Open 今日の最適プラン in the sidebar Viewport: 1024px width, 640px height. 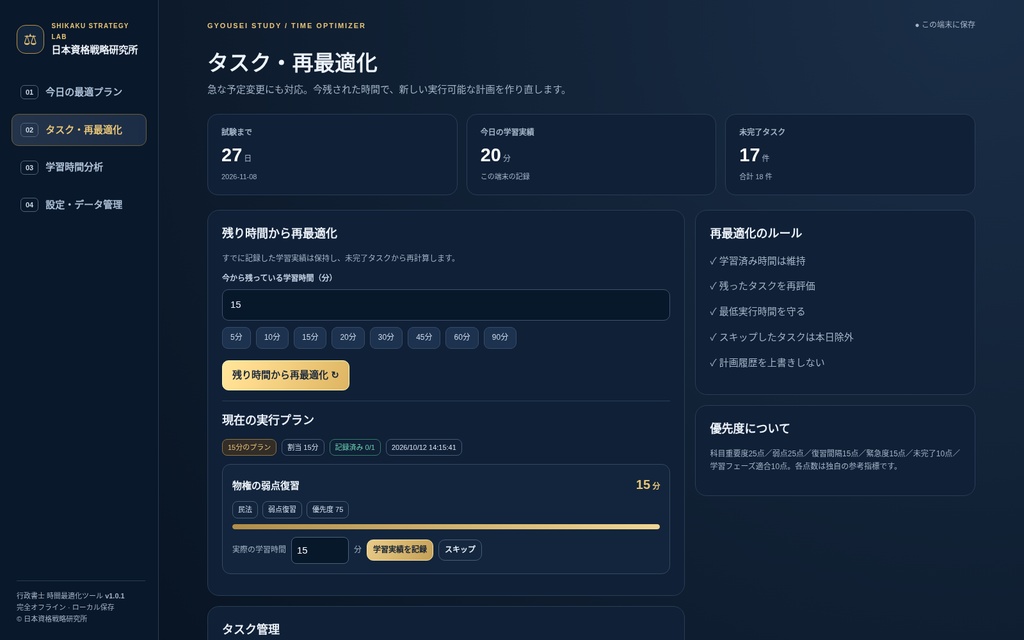point(79,92)
